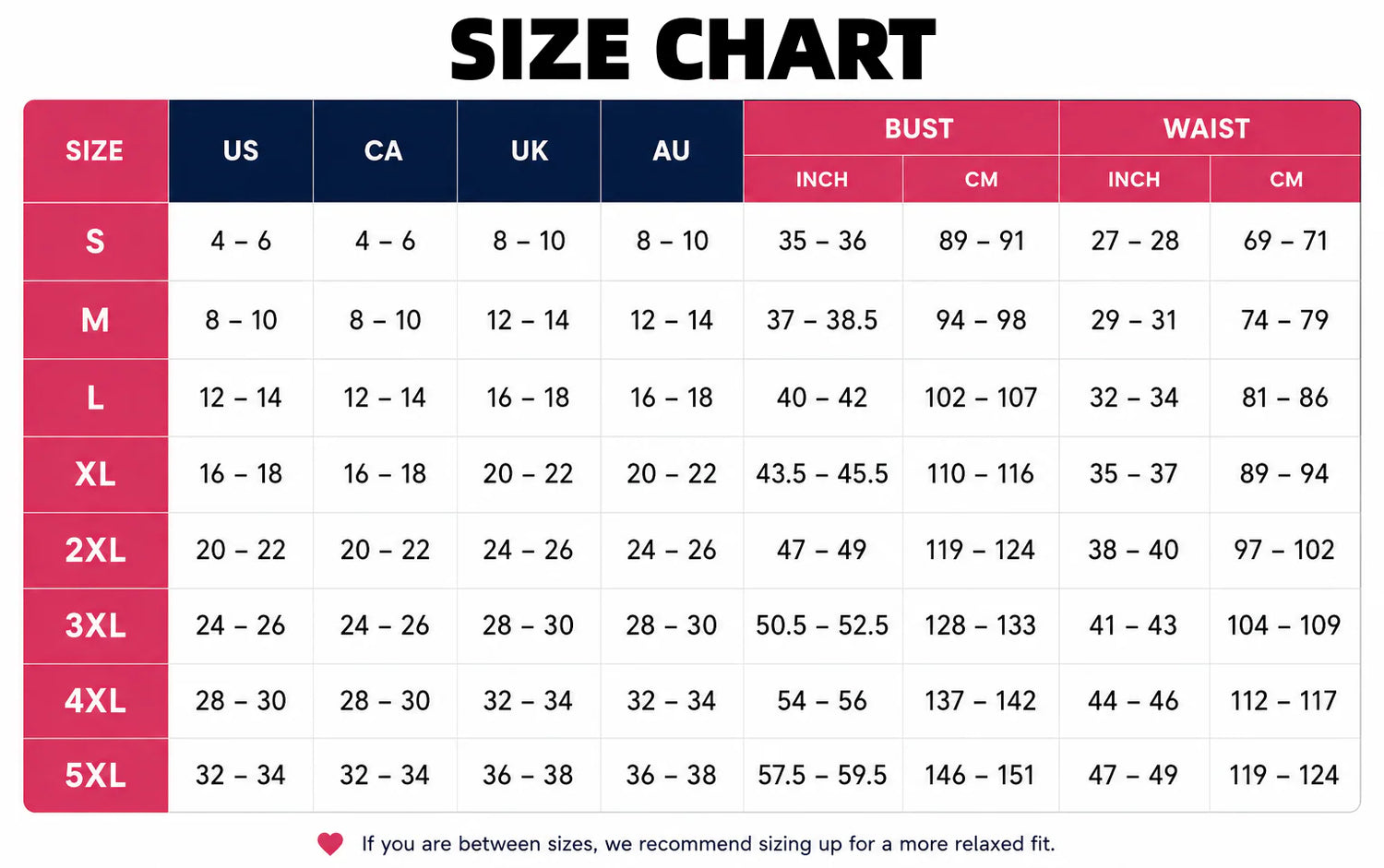Click the 4XL size row label
The width and height of the screenshot is (1384, 868).
pyautogui.click(x=96, y=701)
